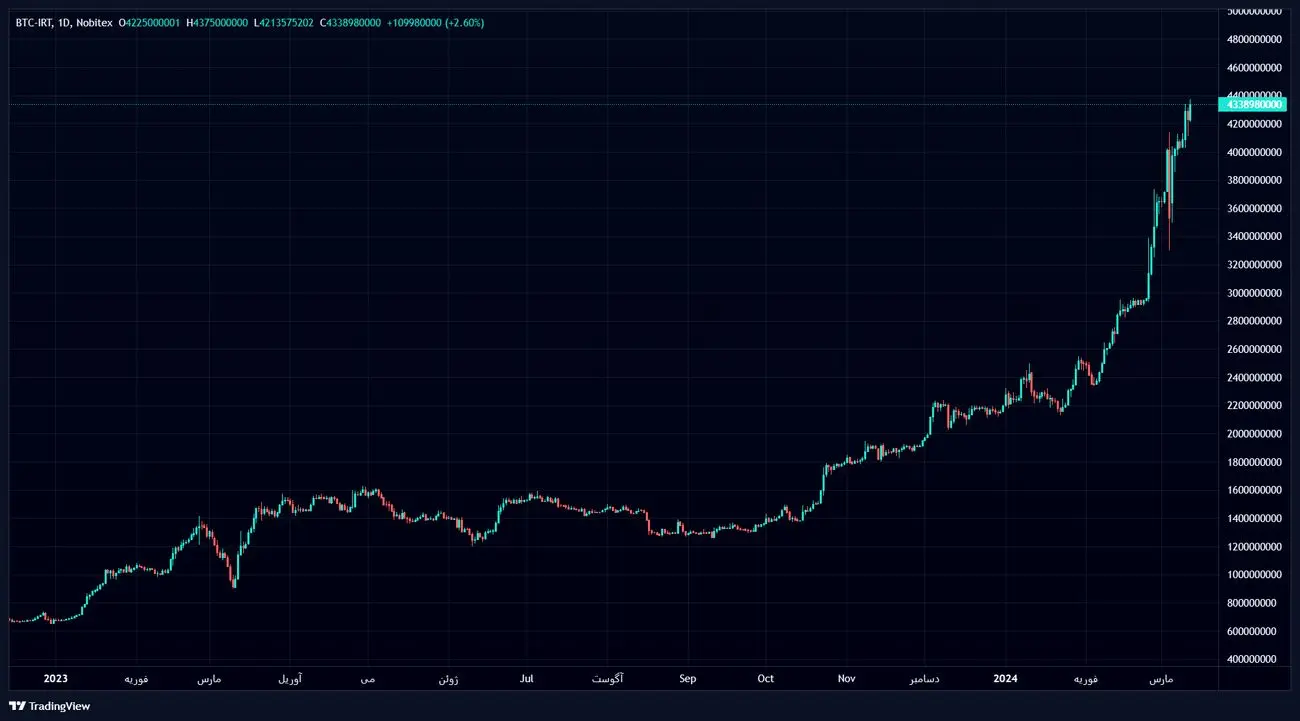Screen dimensions: 1300x721
Task: Click the +2.60% change value in header
Action: click(464, 22)
